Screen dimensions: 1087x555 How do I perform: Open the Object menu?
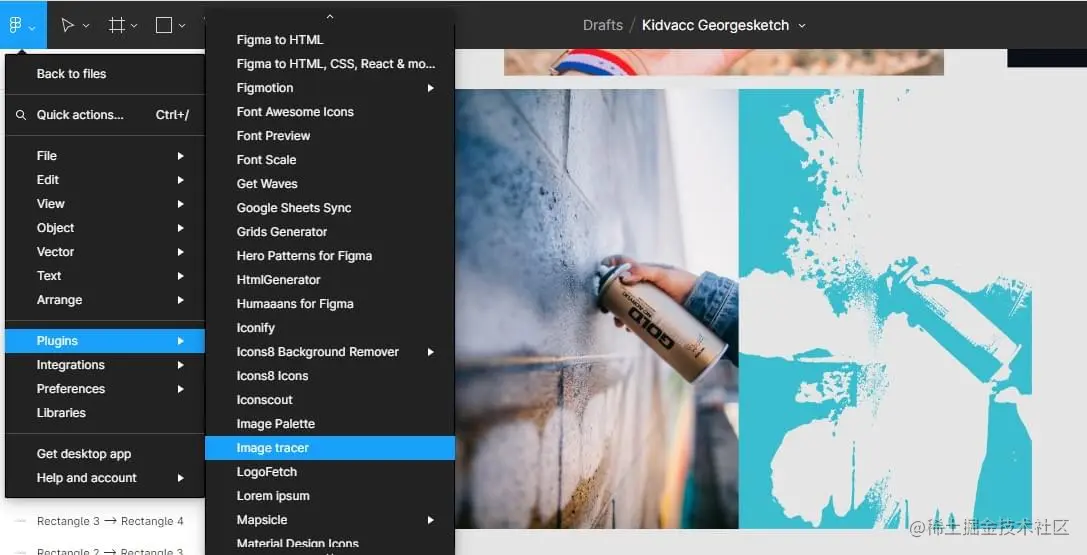105,227
